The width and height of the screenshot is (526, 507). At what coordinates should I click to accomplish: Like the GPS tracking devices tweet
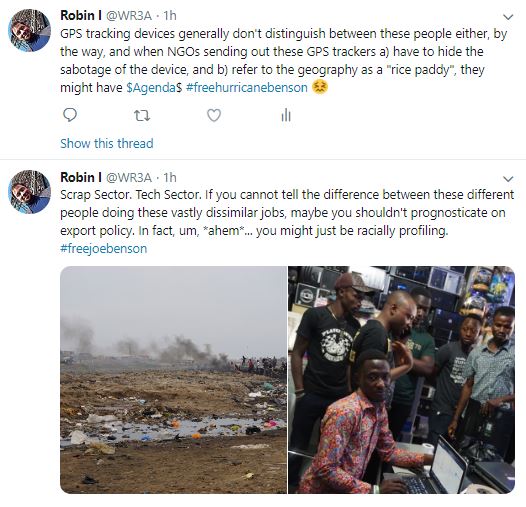pos(214,115)
